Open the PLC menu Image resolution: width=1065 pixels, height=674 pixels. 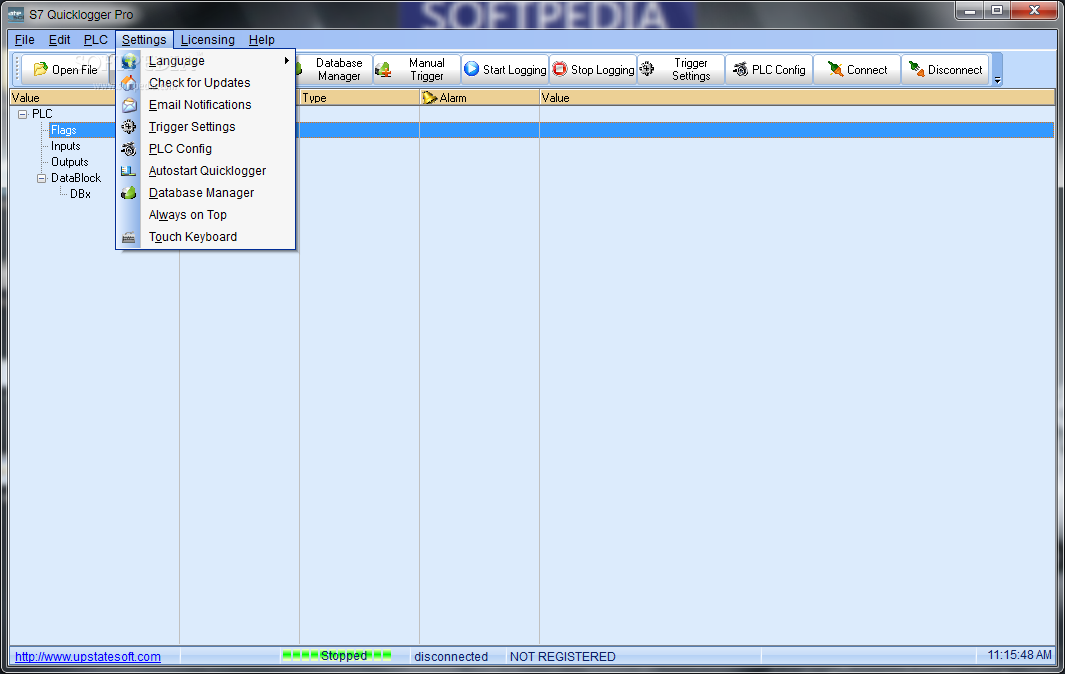pyautogui.click(x=96, y=39)
